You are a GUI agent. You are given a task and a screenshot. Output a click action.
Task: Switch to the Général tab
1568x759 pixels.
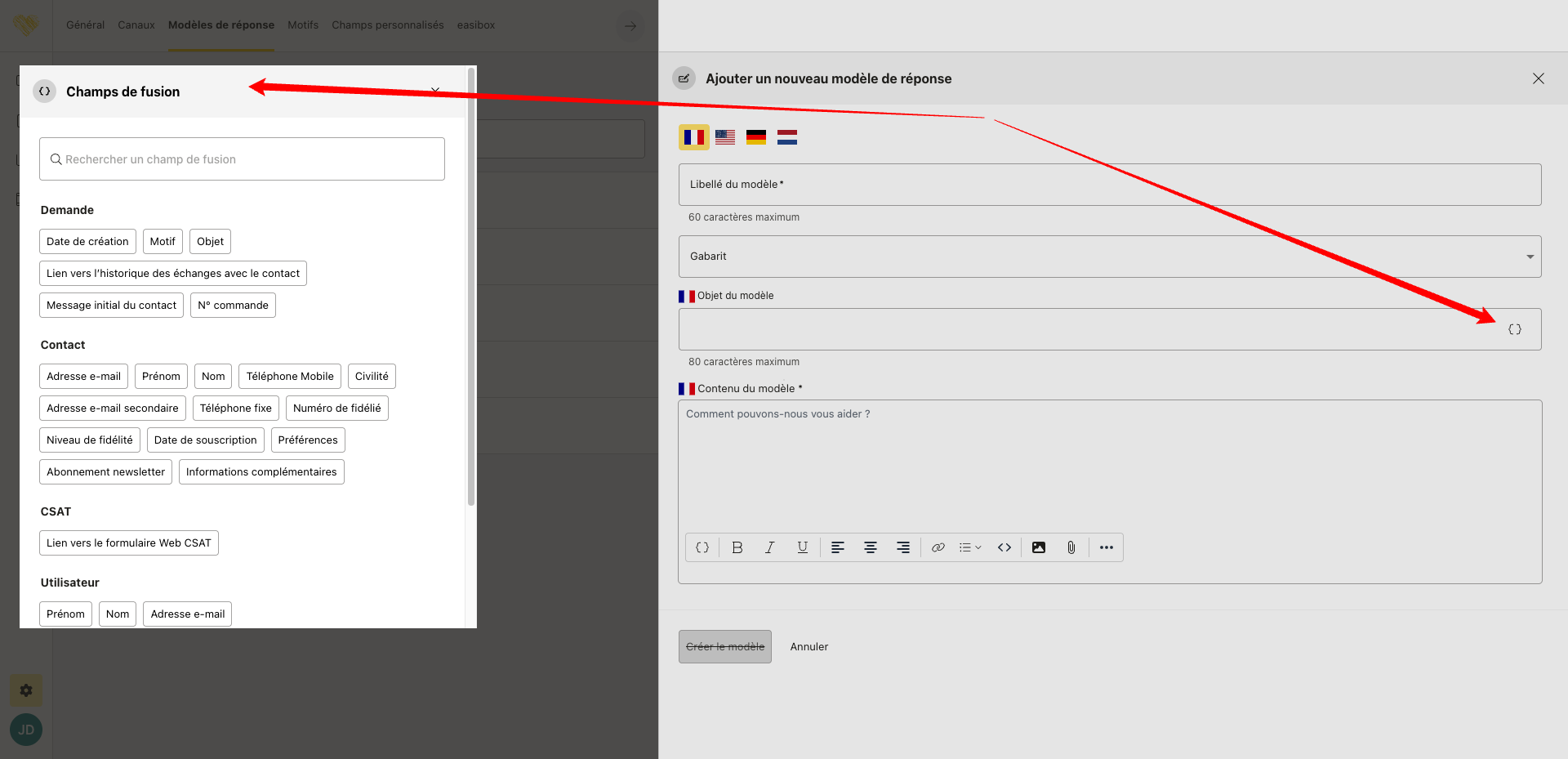click(x=86, y=25)
